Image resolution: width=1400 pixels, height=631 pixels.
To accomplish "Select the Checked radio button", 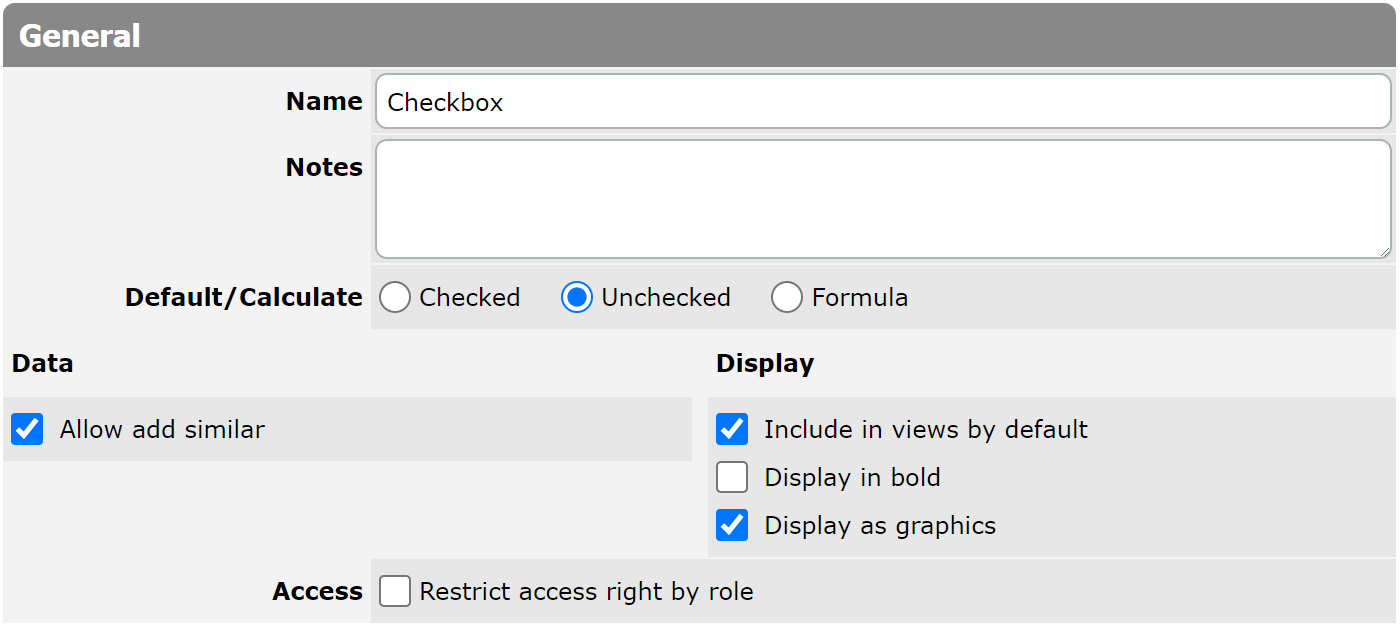I will (395, 297).
